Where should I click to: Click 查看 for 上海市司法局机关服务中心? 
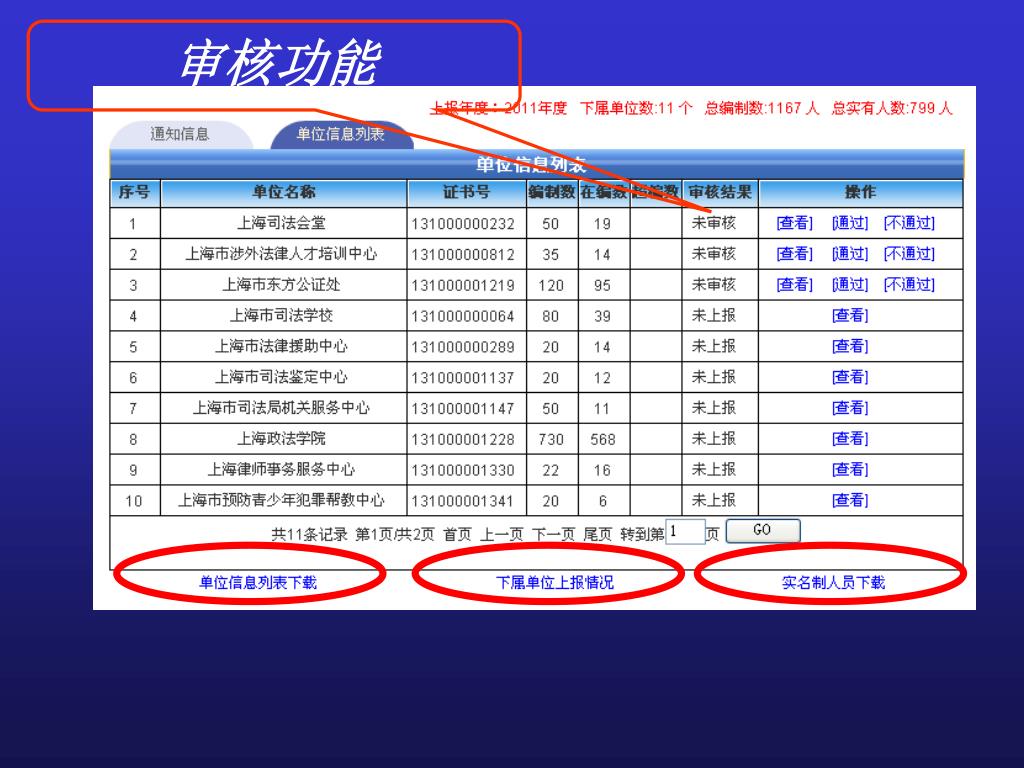click(850, 408)
